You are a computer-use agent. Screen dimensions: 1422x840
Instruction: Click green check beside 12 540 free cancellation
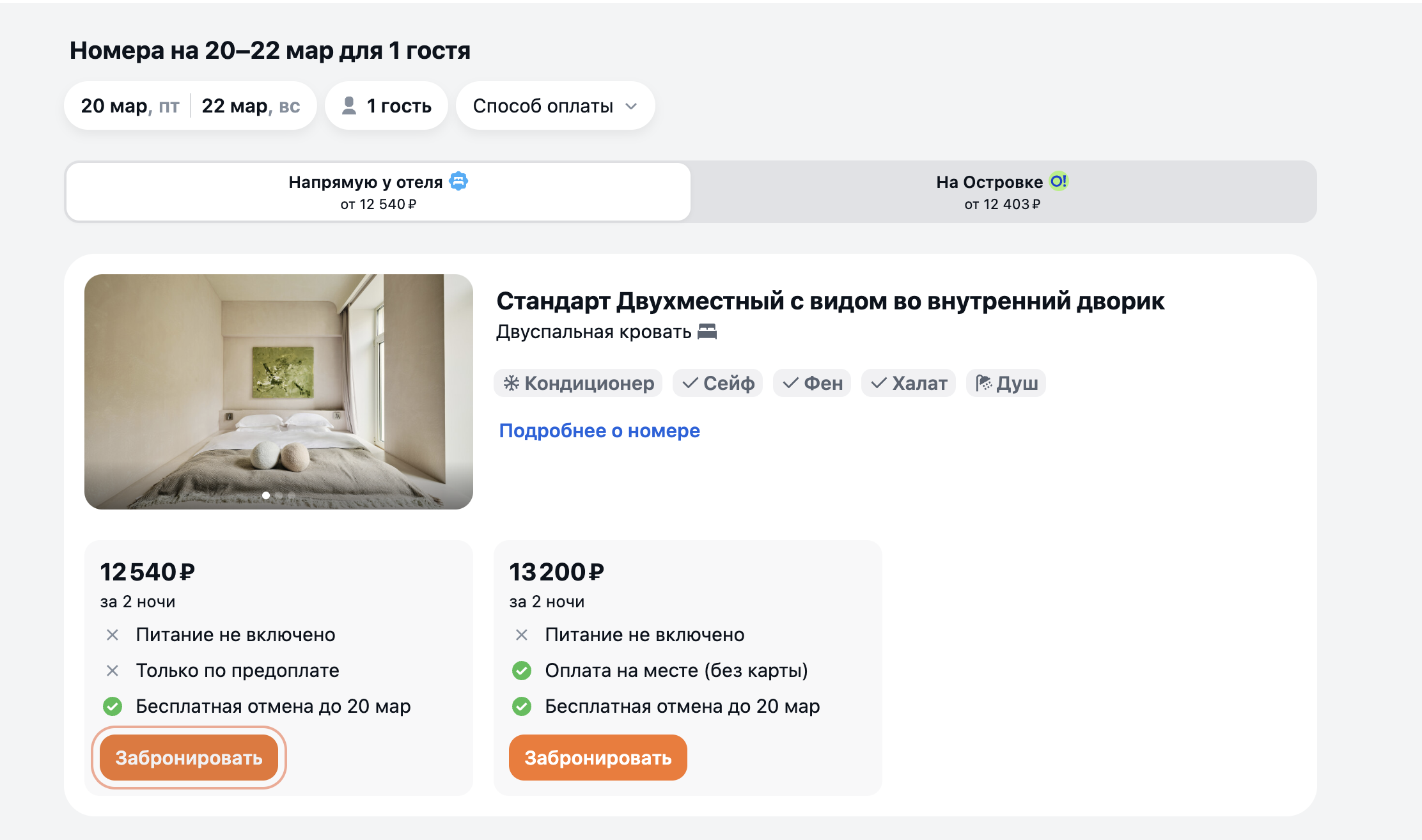click(x=113, y=706)
